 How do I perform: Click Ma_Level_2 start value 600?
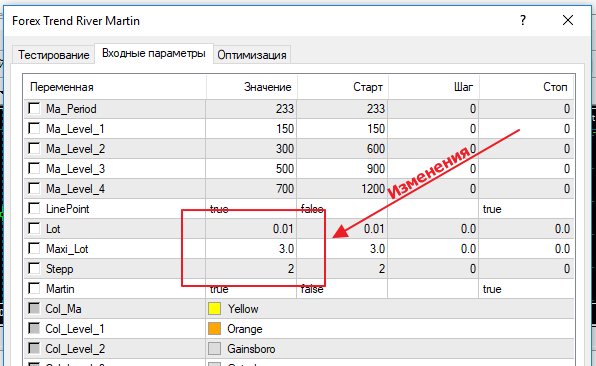pos(342,149)
